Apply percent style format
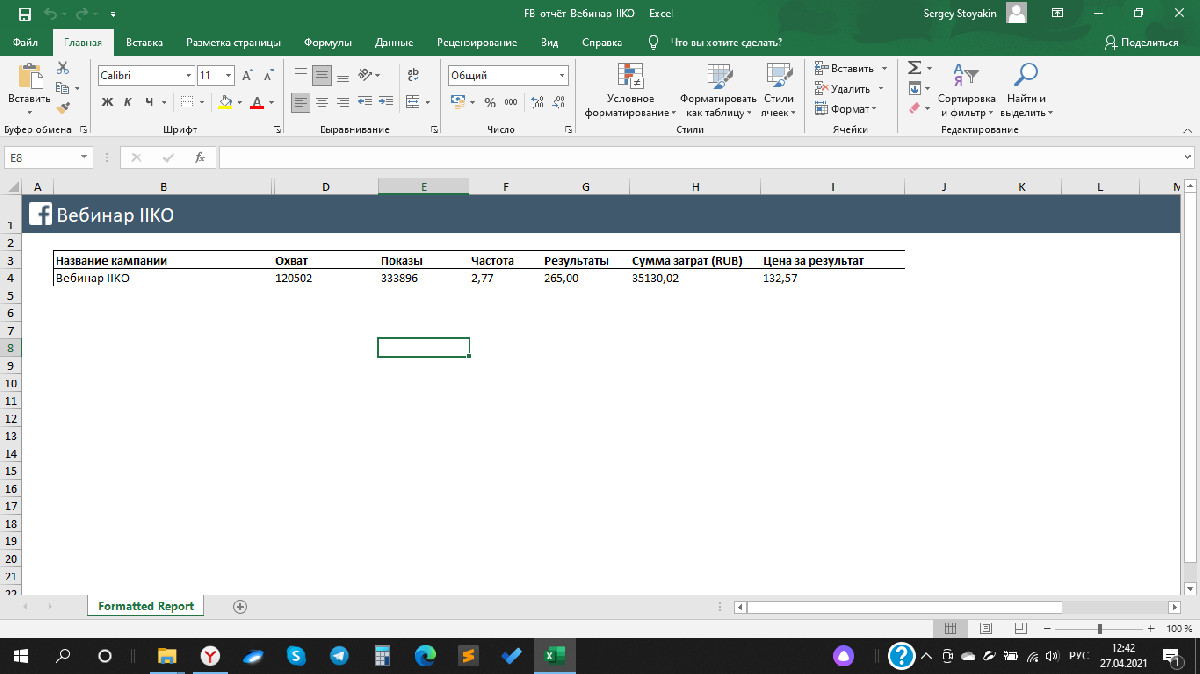Image resolution: width=1200 pixels, height=674 pixels. click(x=490, y=102)
